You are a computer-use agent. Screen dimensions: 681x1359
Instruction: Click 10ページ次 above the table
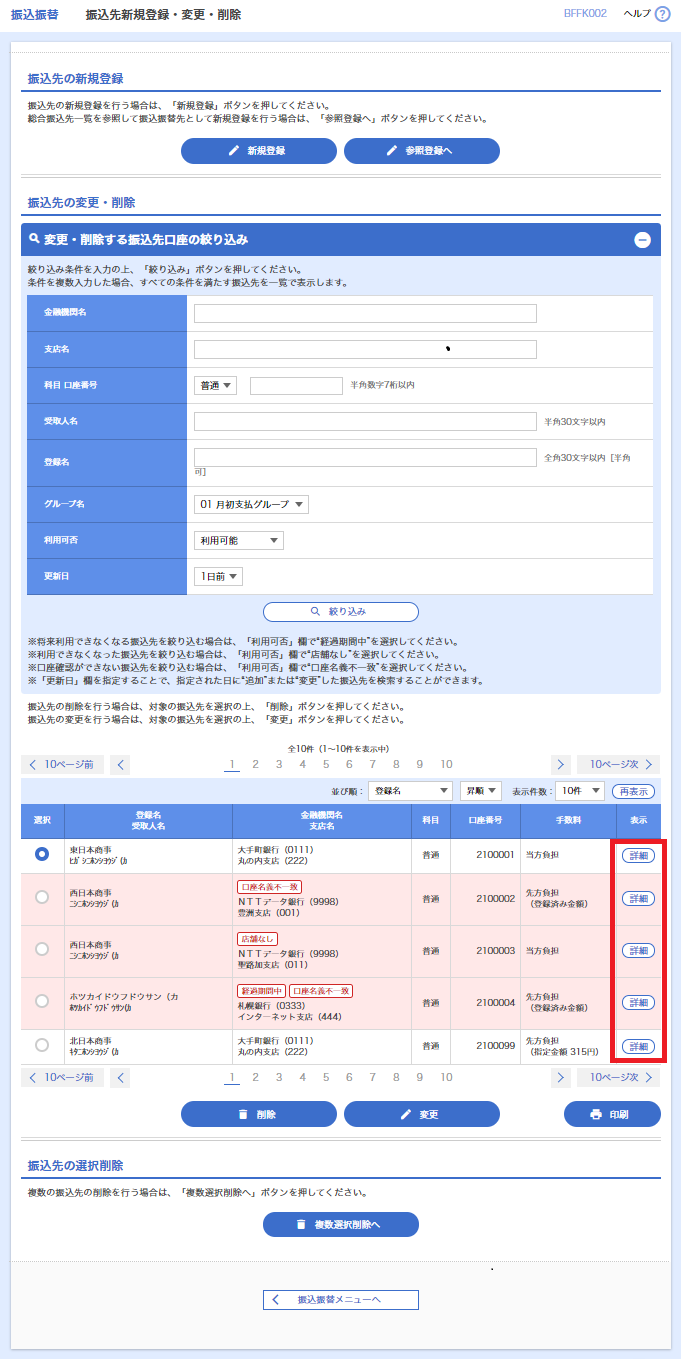tap(618, 765)
